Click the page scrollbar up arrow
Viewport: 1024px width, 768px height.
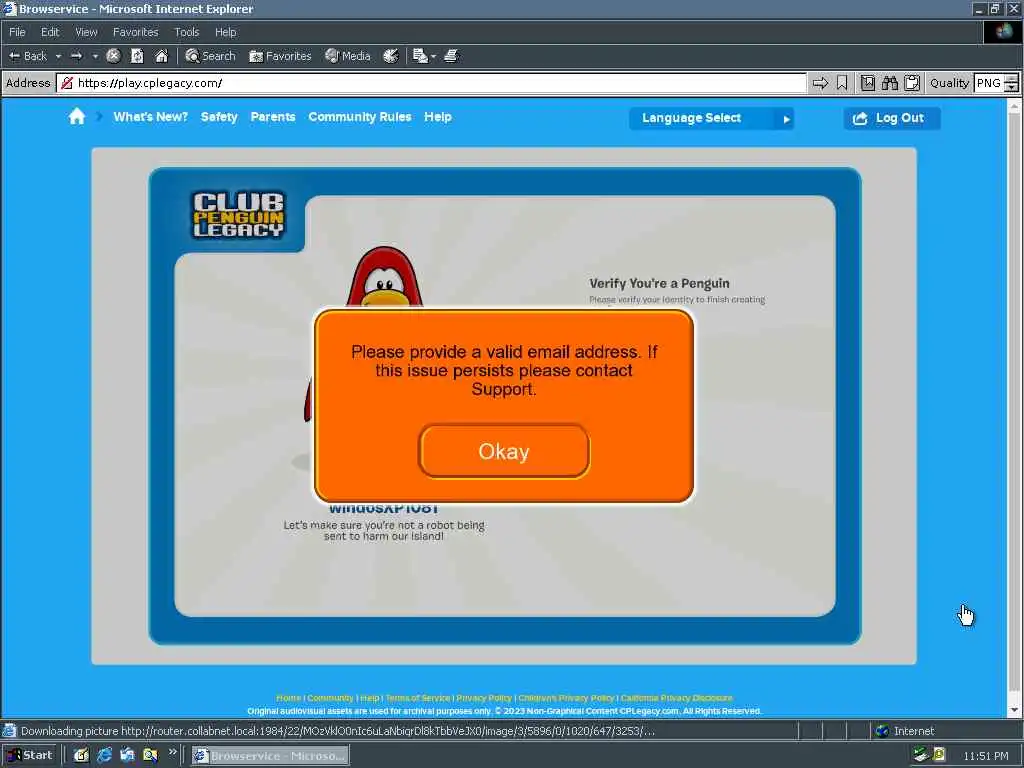tap(1014, 105)
